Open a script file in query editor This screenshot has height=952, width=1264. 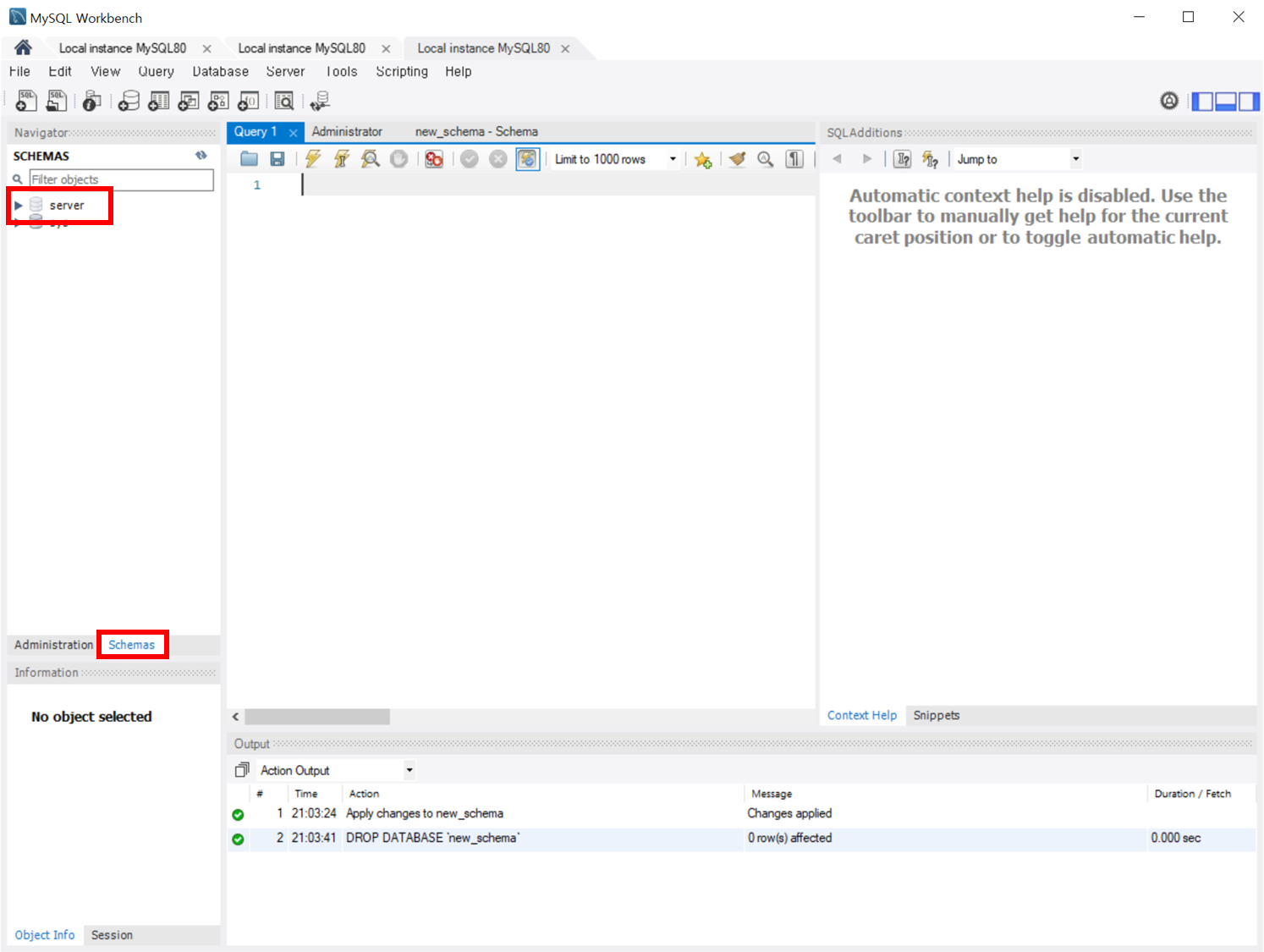[249, 159]
